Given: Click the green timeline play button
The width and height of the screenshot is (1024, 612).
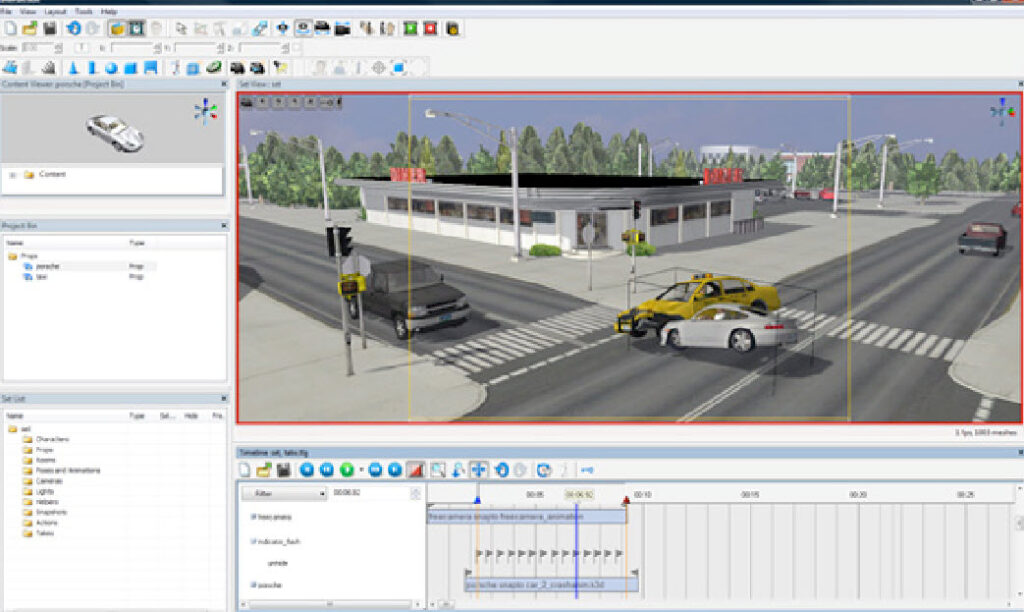Looking at the screenshot, I should pyautogui.click(x=347, y=470).
